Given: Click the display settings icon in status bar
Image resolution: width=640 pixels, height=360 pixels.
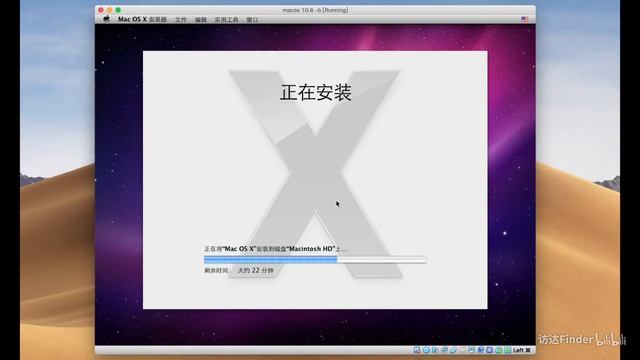Looking at the screenshot, I should click(471, 350).
